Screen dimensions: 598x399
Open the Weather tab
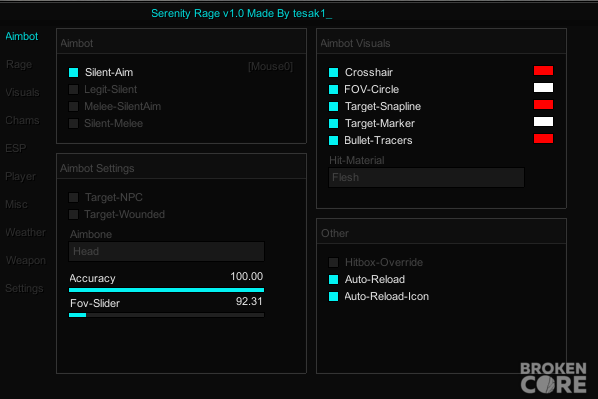25,232
